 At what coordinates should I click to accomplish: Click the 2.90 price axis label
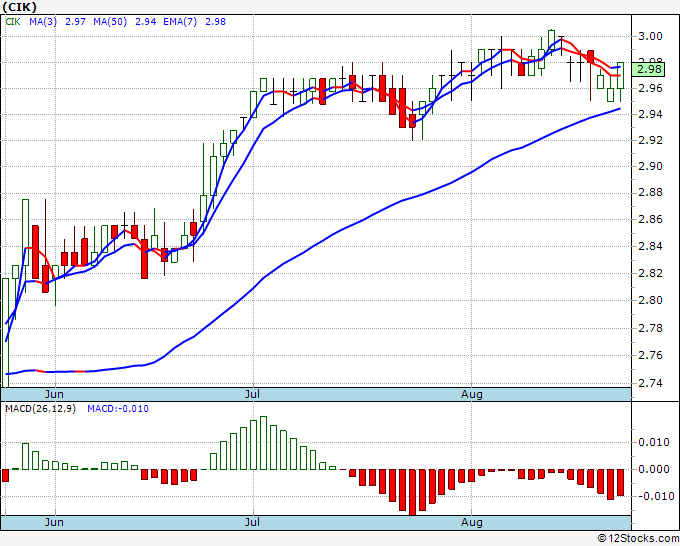click(650, 167)
